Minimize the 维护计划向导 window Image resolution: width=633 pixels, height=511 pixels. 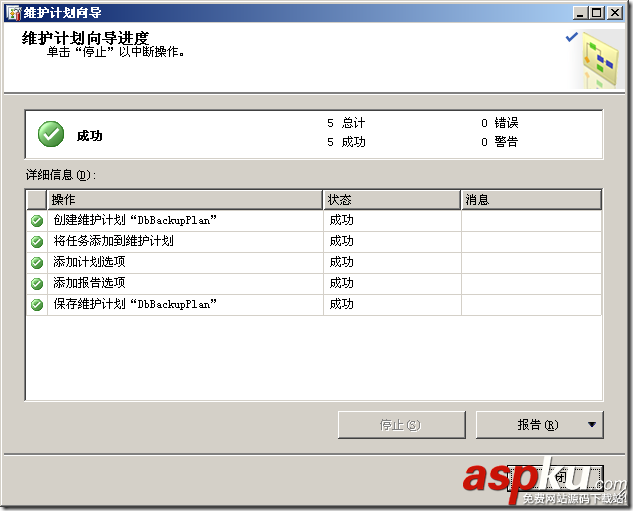tap(580, 13)
